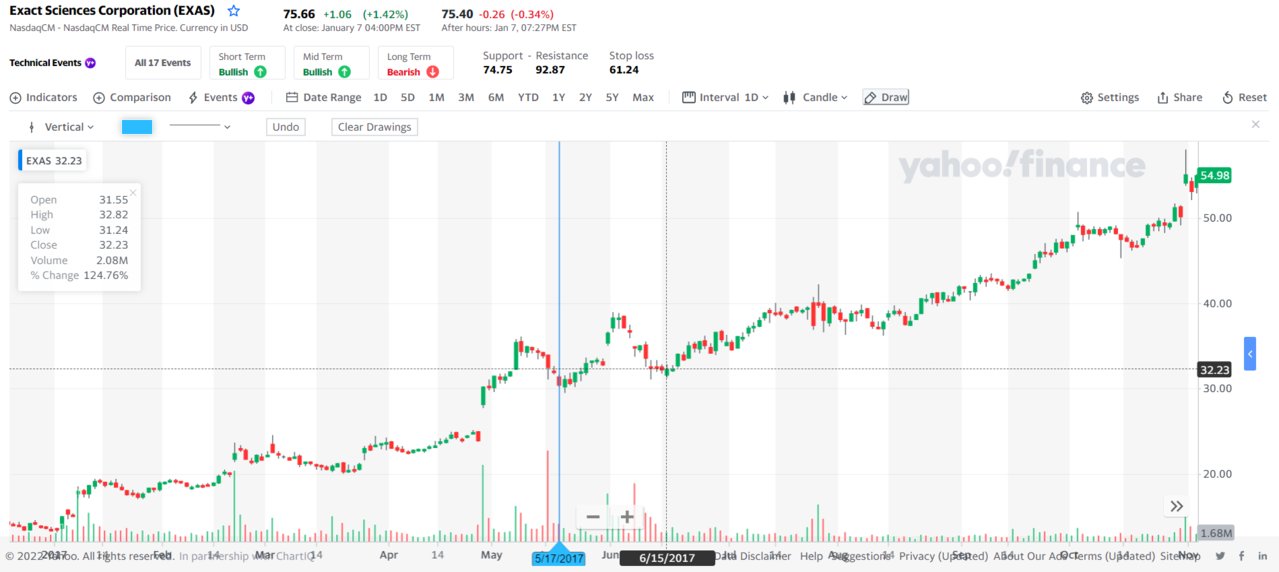Expand the line style dropdown
Viewport: 1279px width, 572px height.
tap(200, 127)
